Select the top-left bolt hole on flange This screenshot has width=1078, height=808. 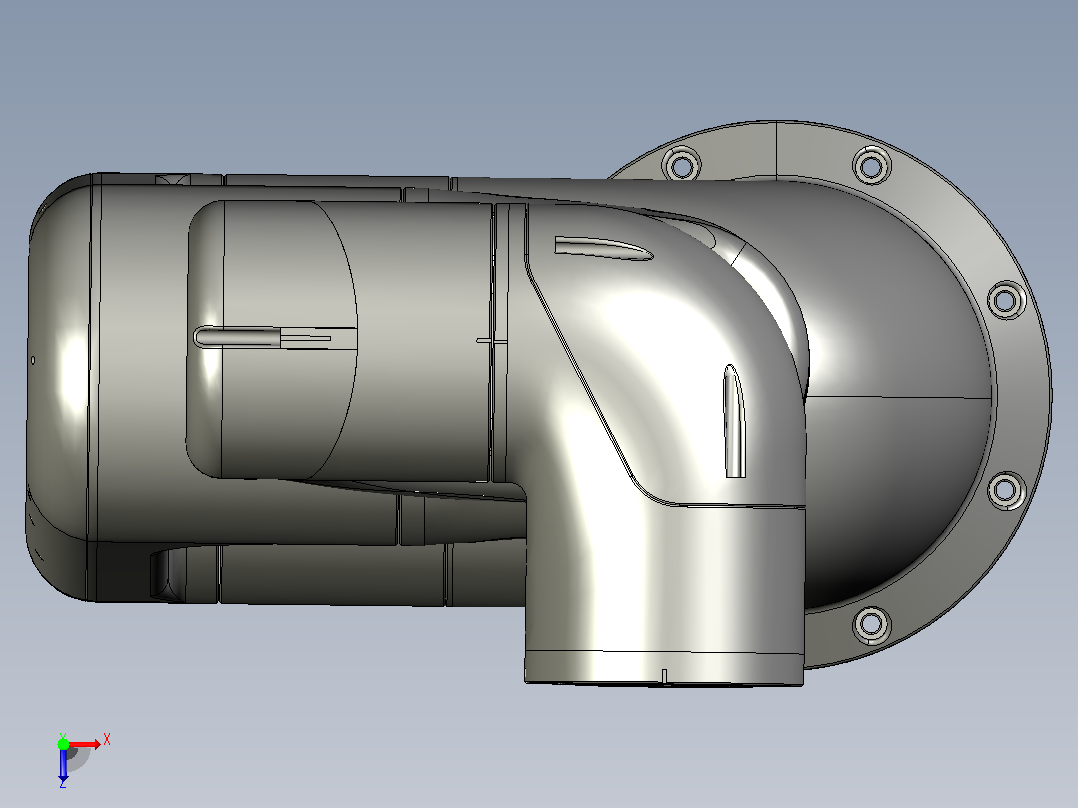pyautogui.click(x=681, y=165)
